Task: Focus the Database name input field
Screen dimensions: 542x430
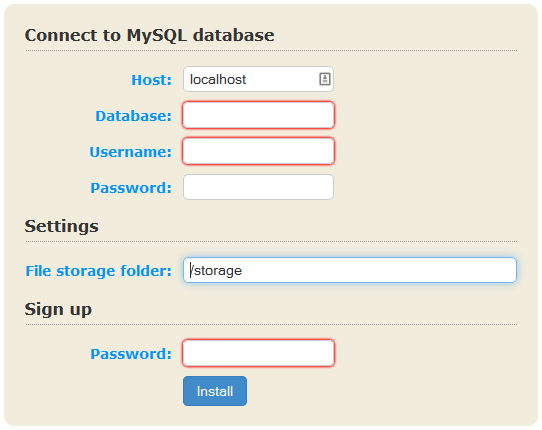Action: pos(258,115)
